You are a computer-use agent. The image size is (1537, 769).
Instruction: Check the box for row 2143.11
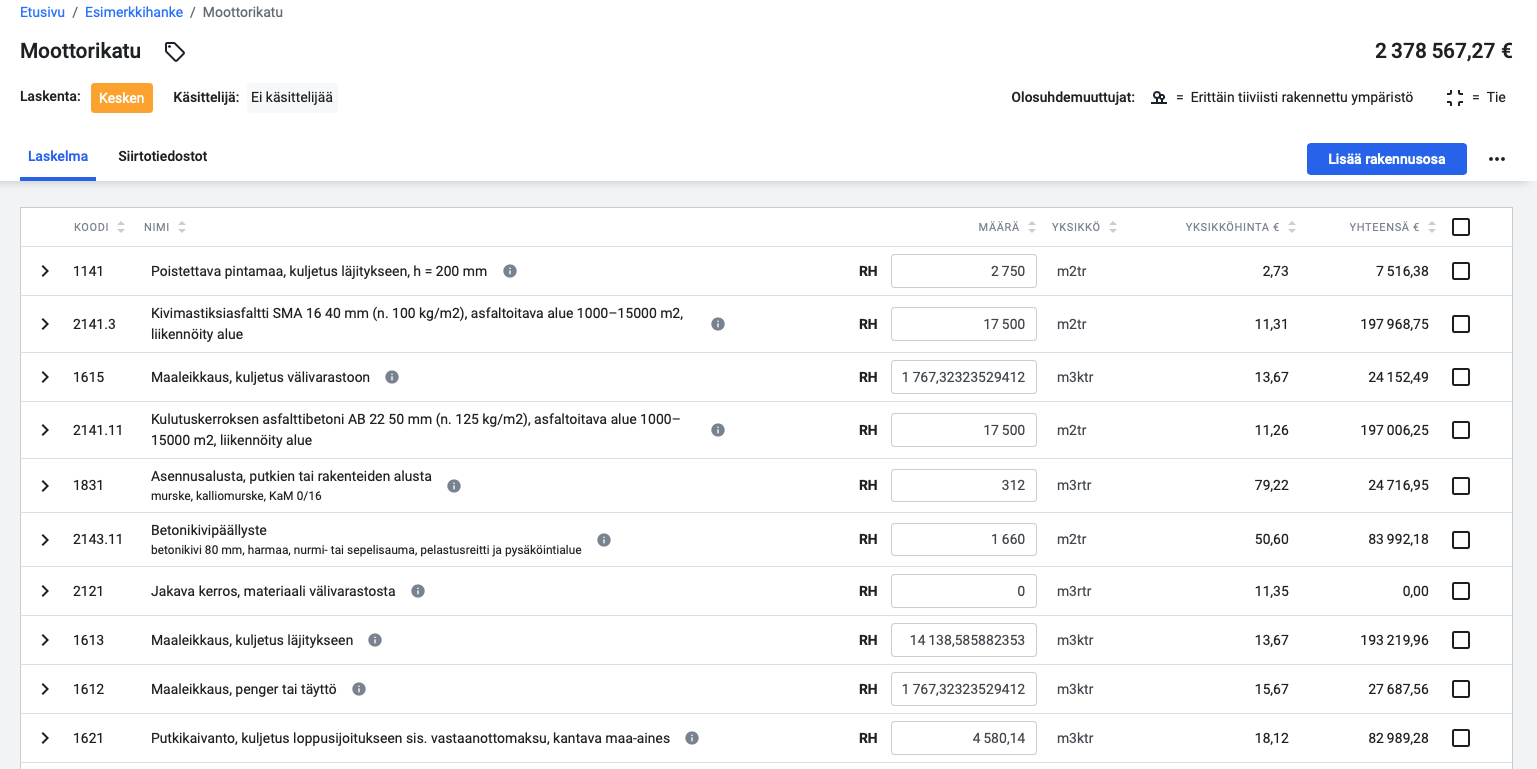click(1461, 540)
